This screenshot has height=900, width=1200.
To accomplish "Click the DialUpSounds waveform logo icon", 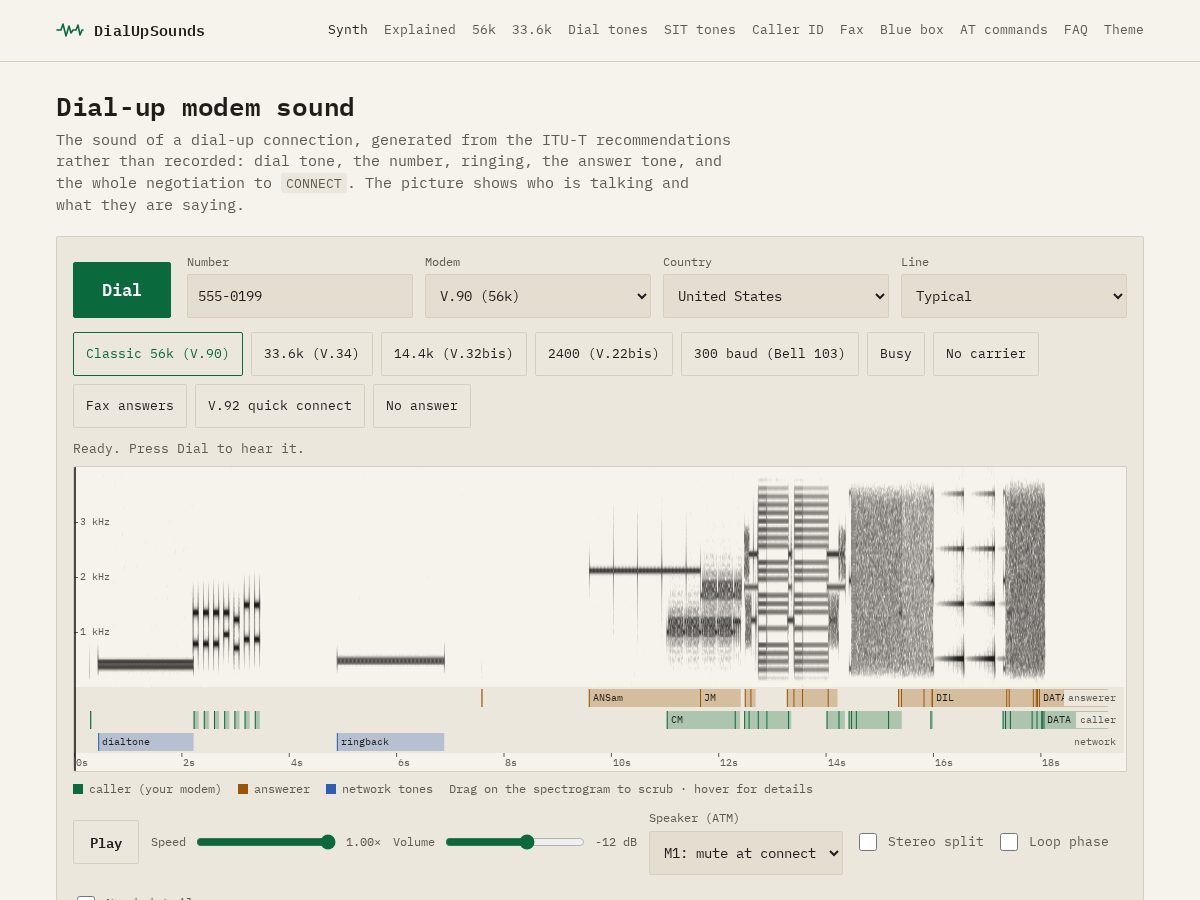I will pyautogui.click(x=70, y=30).
